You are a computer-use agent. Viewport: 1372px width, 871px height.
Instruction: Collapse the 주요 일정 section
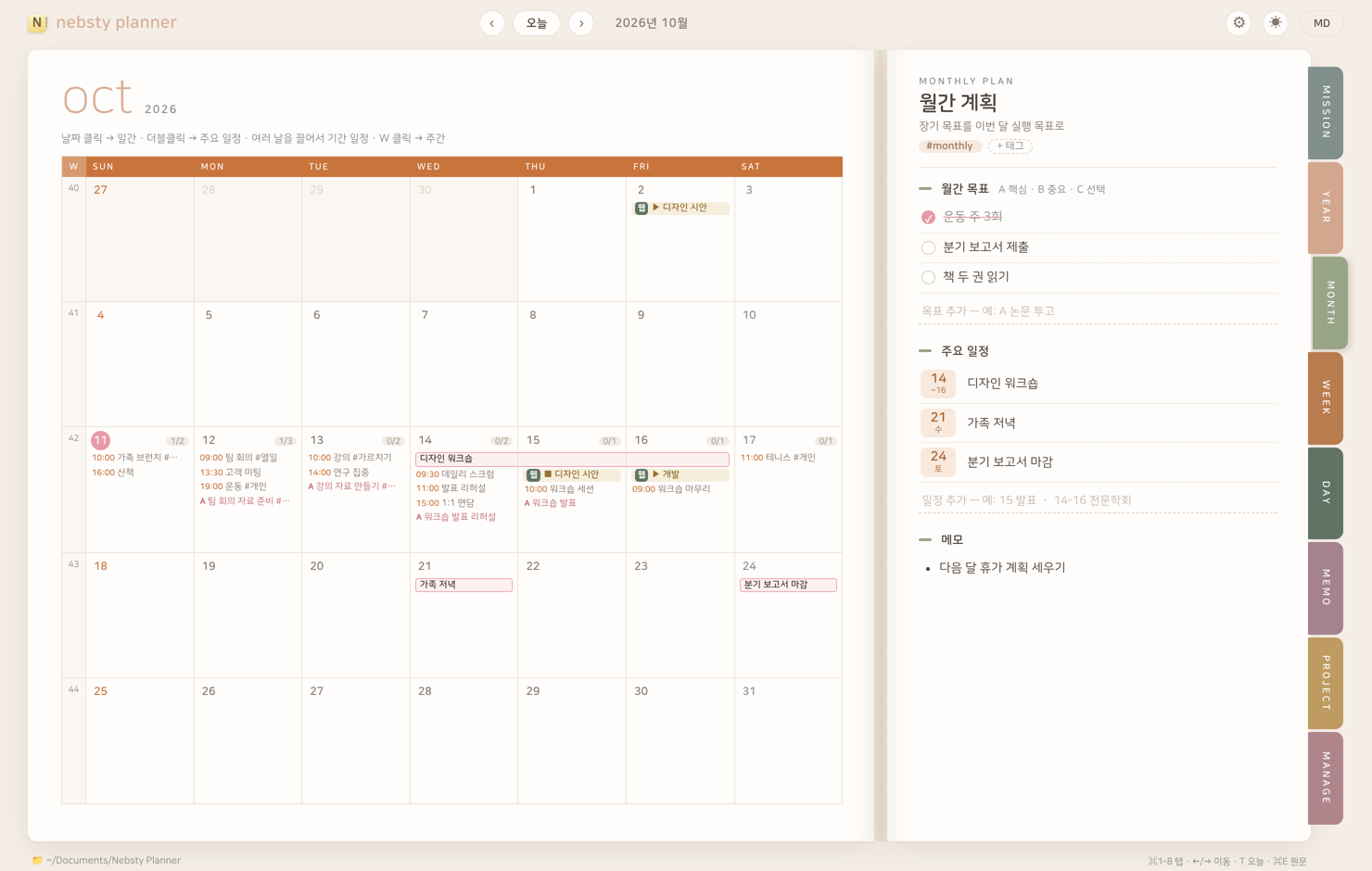(925, 351)
